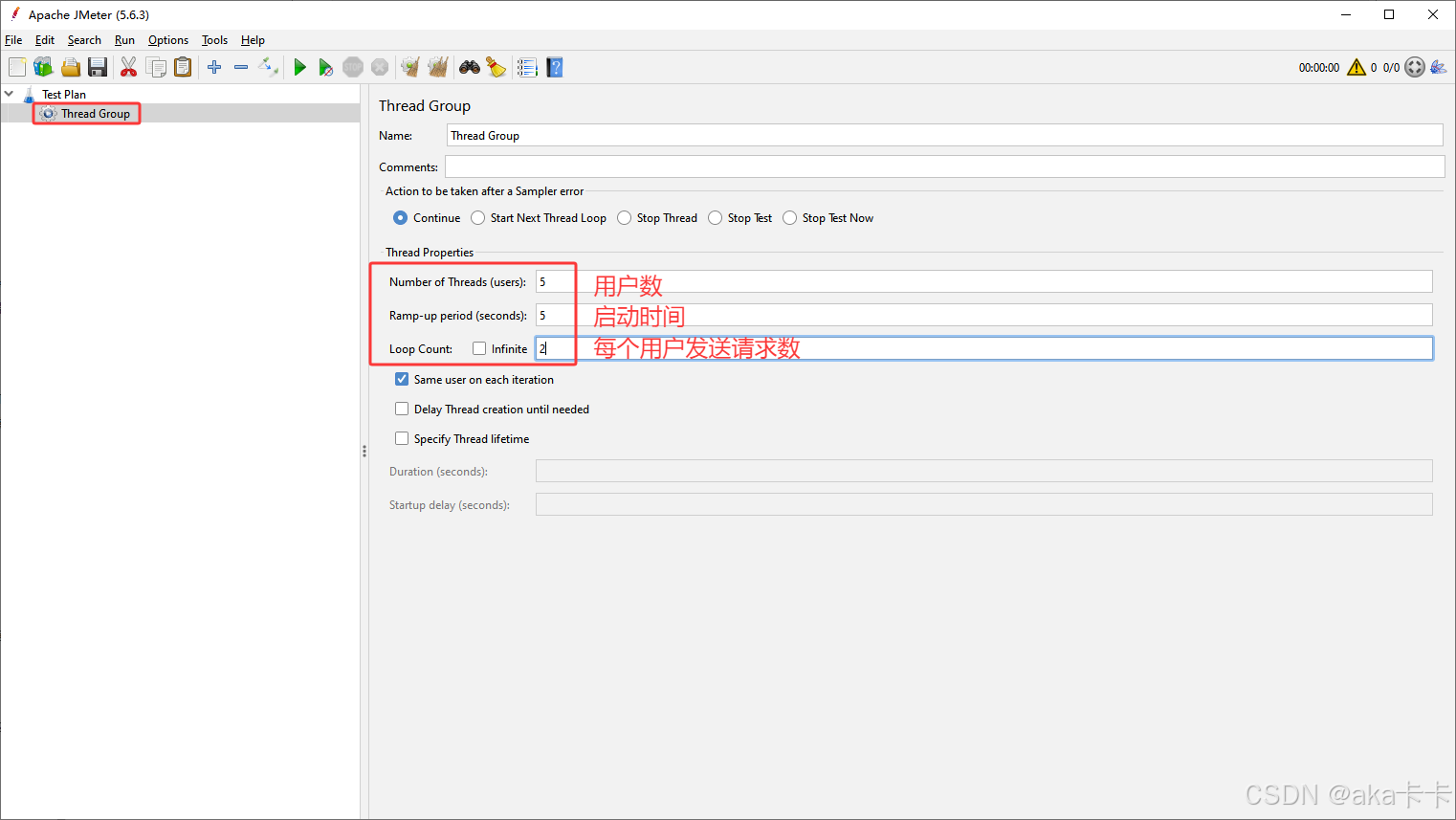This screenshot has height=820, width=1456.
Task: Click the Cut scissors icon
Action: (128, 67)
